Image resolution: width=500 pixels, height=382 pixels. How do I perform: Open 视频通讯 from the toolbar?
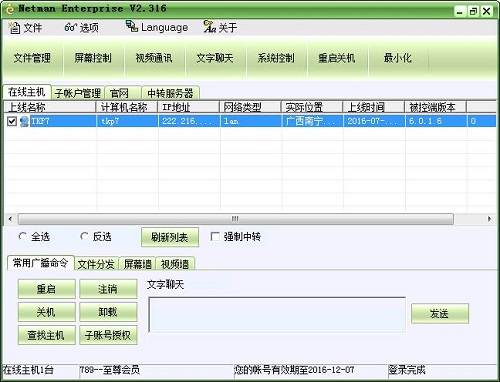coord(154,58)
